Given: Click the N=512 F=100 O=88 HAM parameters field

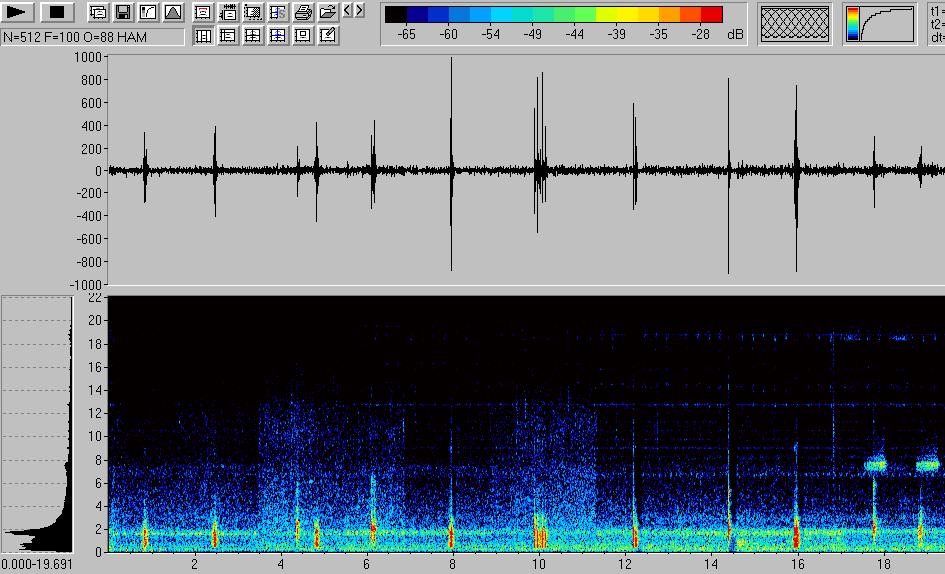Looking at the screenshot, I should pos(92,36).
